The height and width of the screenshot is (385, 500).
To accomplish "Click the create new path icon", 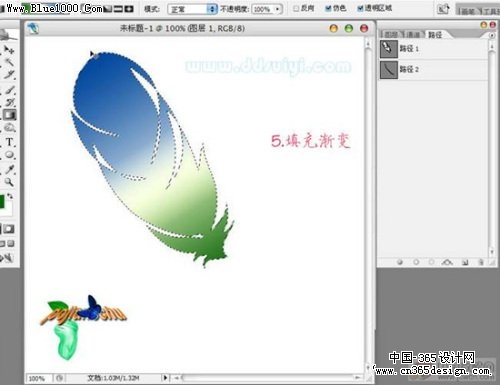I will coord(465,262).
